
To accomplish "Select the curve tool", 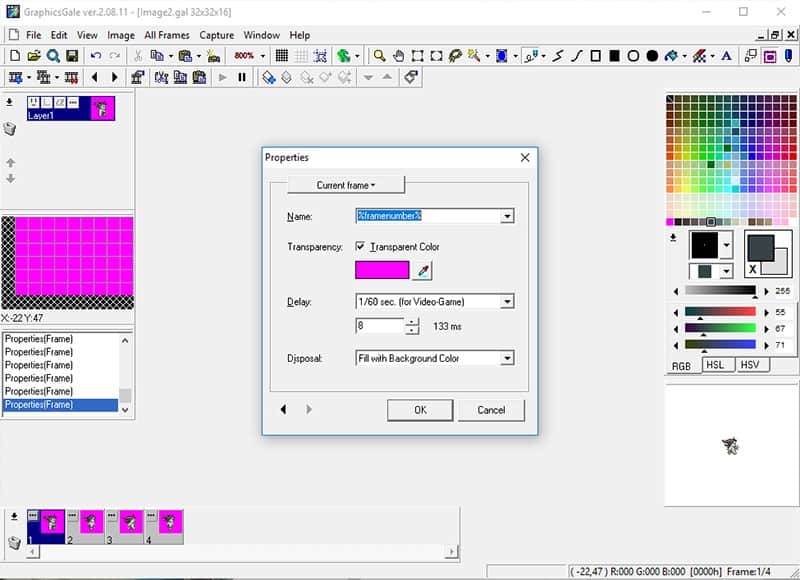I will 577,56.
